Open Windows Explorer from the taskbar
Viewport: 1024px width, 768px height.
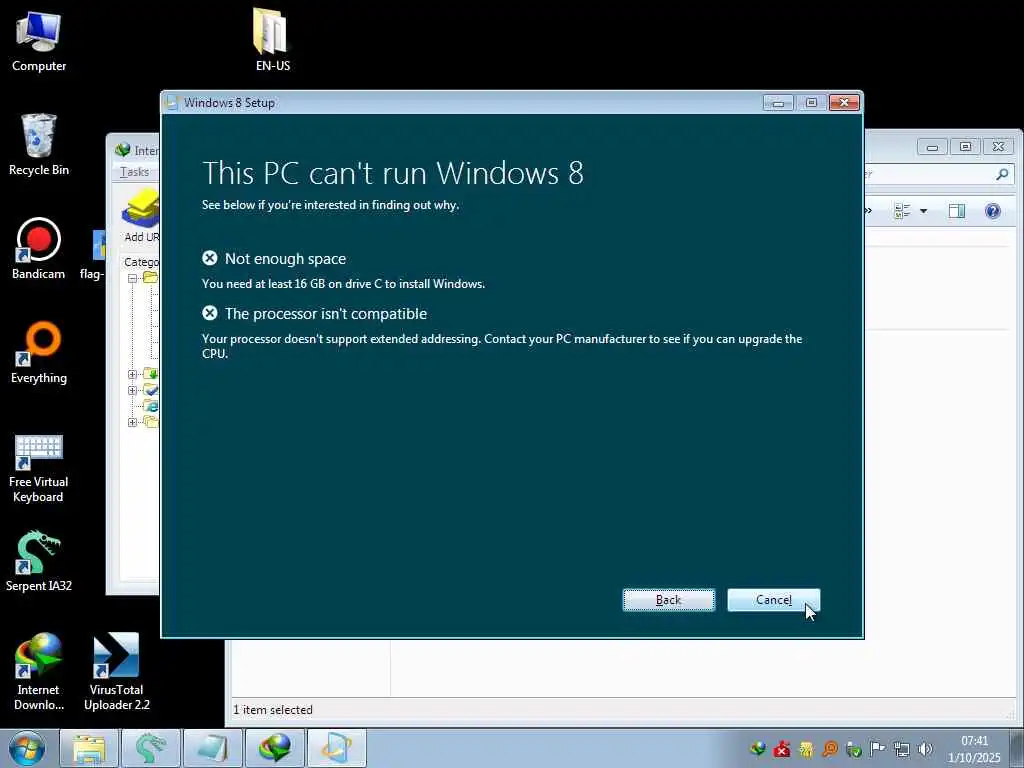[89, 748]
